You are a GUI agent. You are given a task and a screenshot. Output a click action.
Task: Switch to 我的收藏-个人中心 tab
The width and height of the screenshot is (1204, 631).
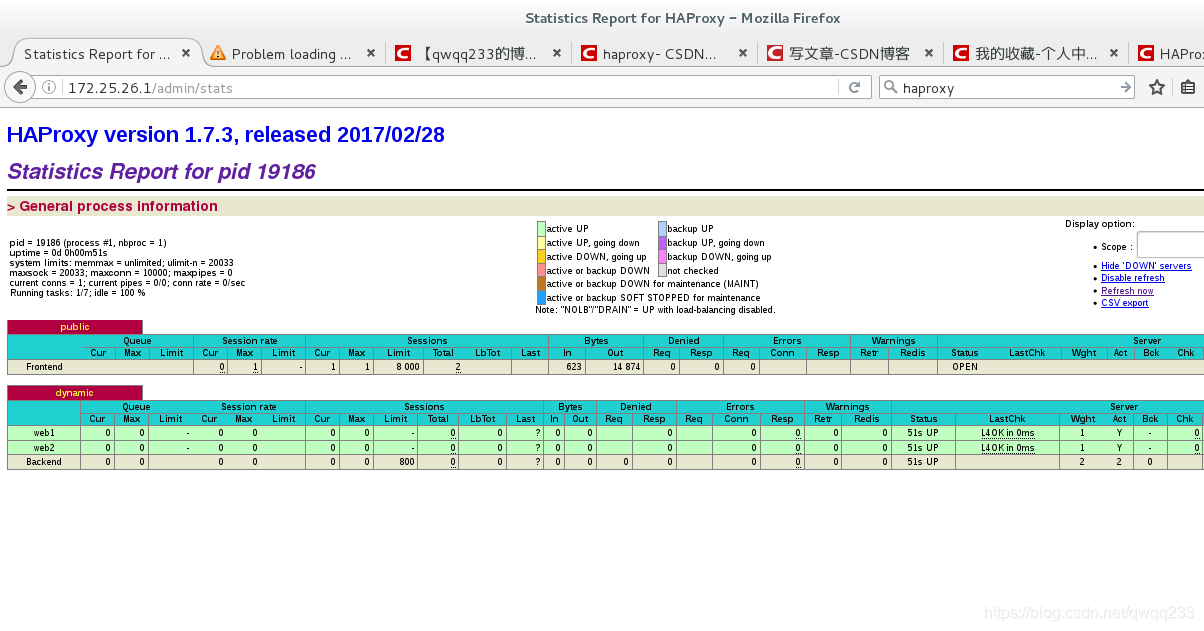click(1036, 54)
